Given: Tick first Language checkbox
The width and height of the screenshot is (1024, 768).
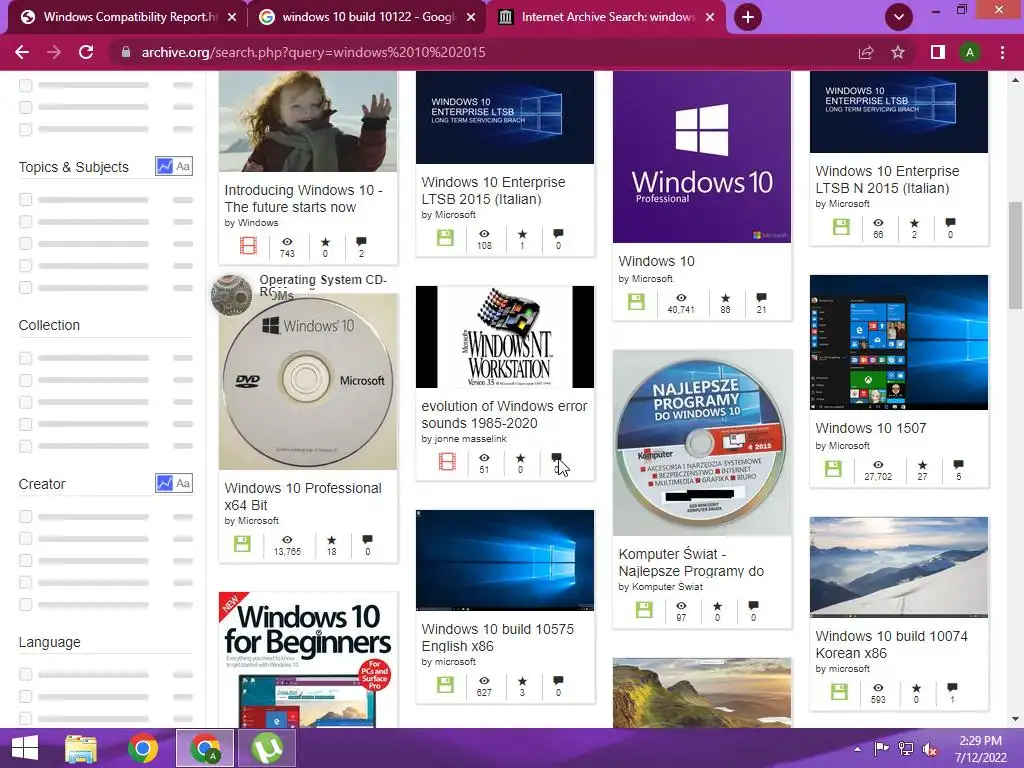Looking at the screenshot, I should coord(25,674).
